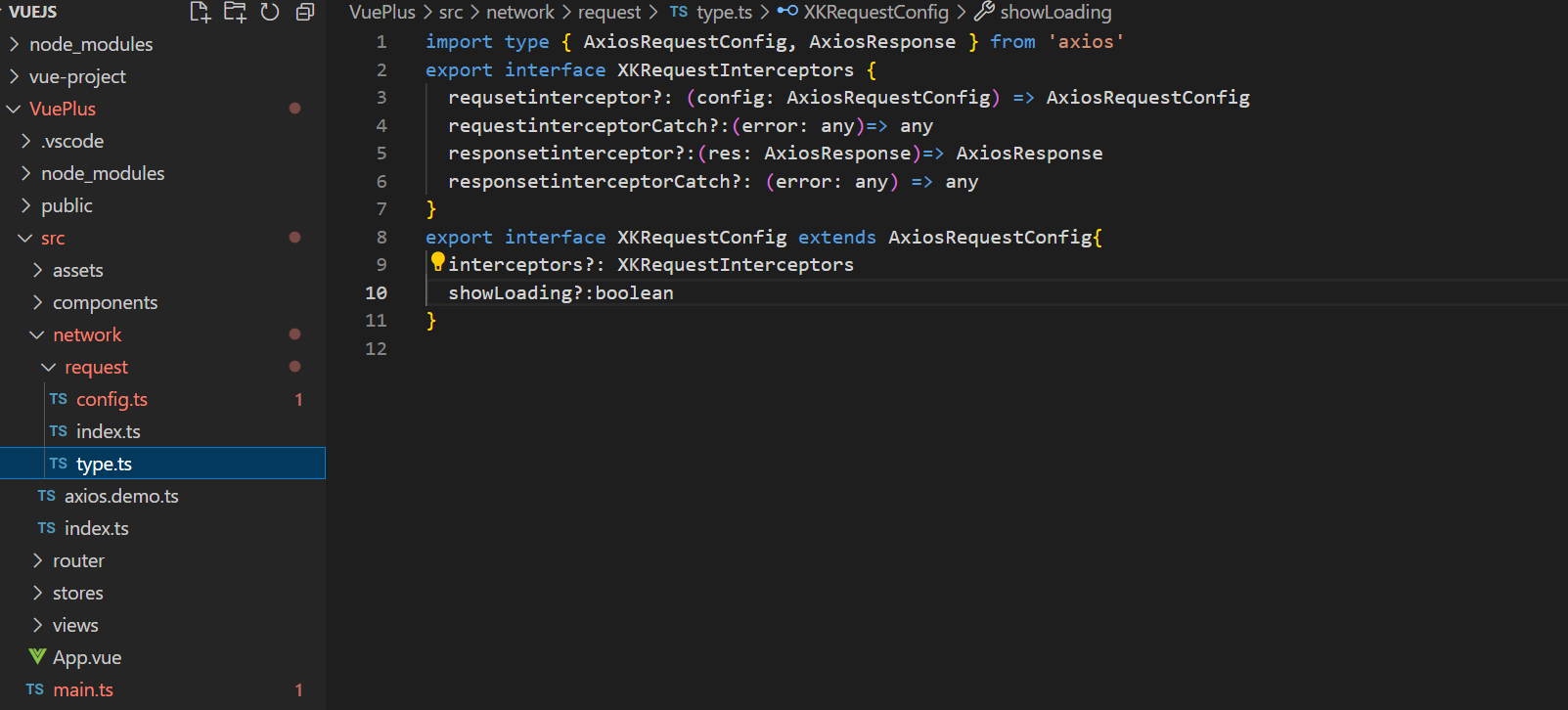Image resolution: width=1568 pixels, height=710 pixels.
Task: Click the Vue icon beside App.vue
Action: coord(37,656)
